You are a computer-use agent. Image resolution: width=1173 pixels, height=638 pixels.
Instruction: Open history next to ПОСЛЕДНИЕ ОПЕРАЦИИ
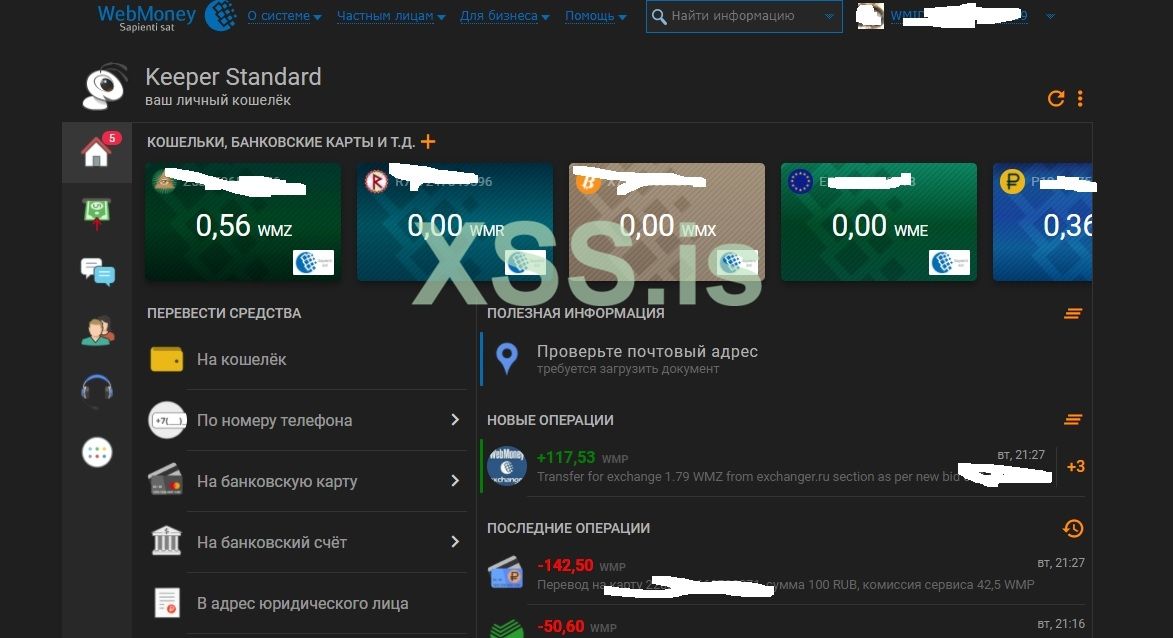tap(1073, 528)
